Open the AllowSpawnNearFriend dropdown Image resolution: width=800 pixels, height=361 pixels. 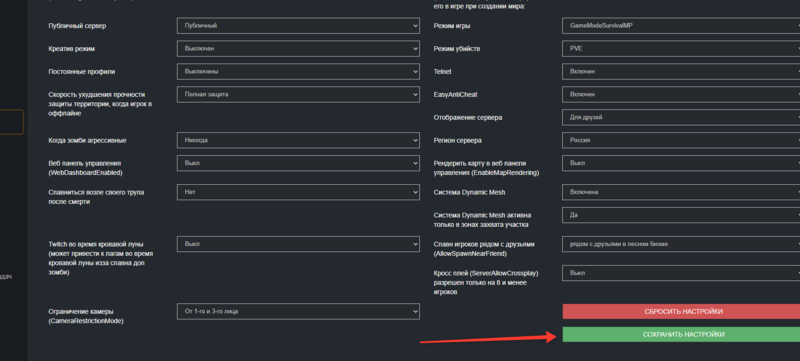[681, 244]
